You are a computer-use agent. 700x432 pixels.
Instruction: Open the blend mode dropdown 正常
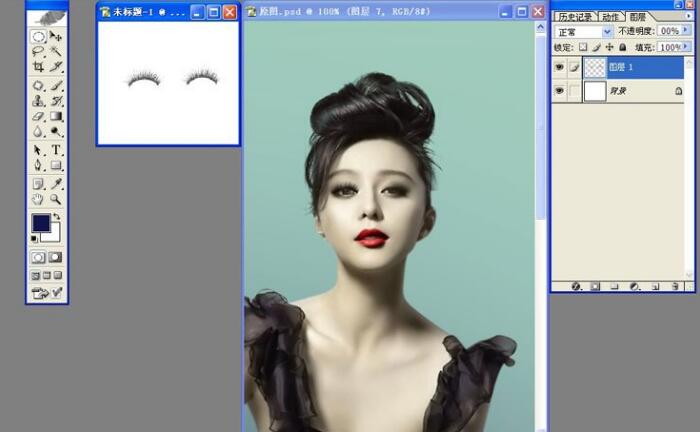(608, 32)
